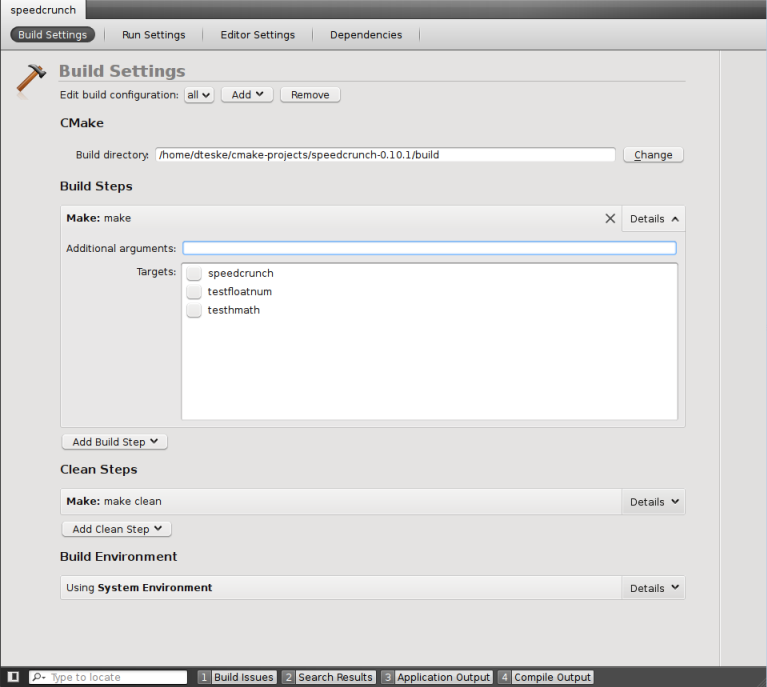Open the Dependencies tab
The width and height of the screenshot is (767, 687).
coord(366,35)
